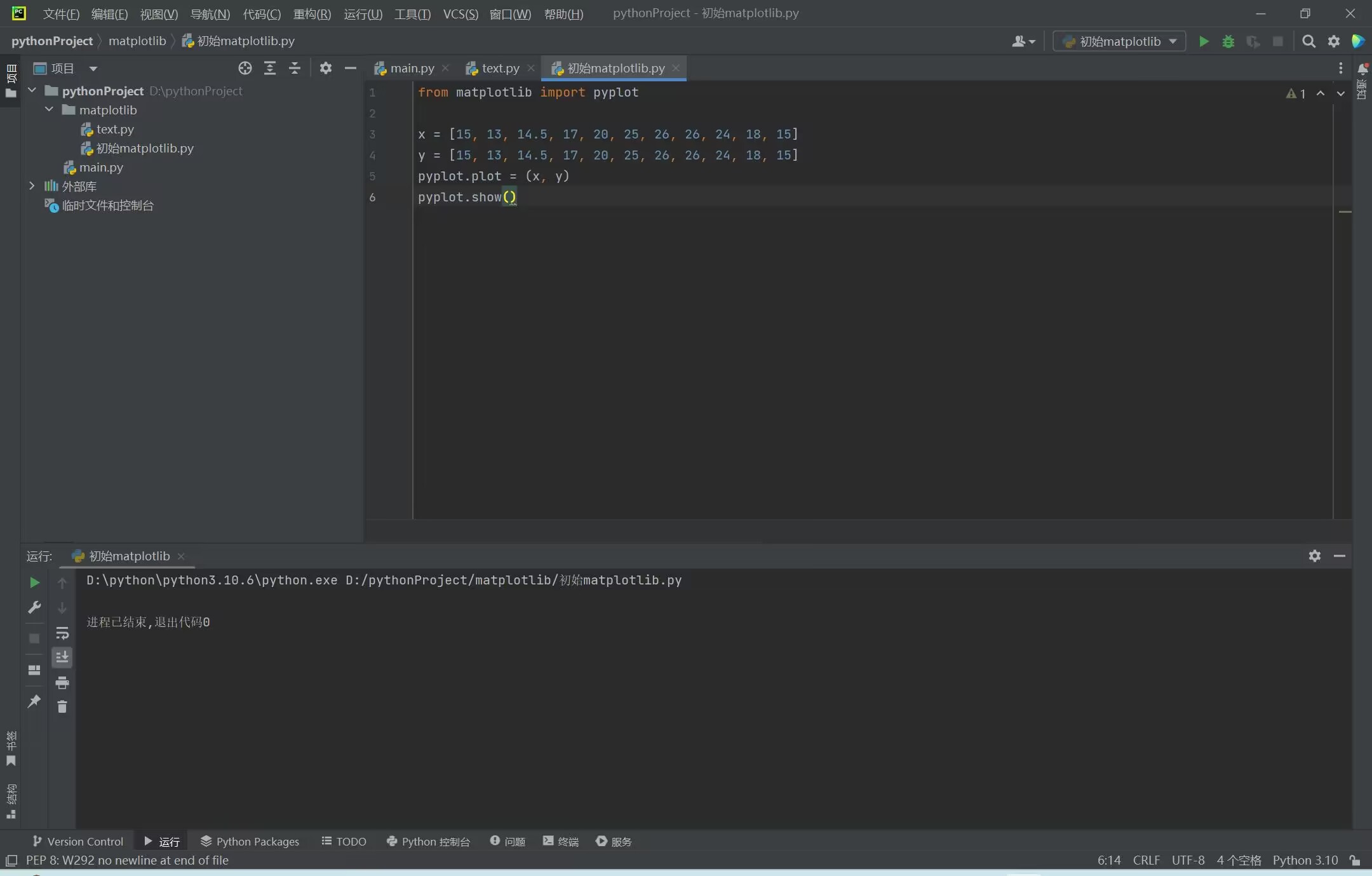Click the Python 3.10 interpreter in status bar
This screenshot has height=876, width=1372.
coord(1305,860)
